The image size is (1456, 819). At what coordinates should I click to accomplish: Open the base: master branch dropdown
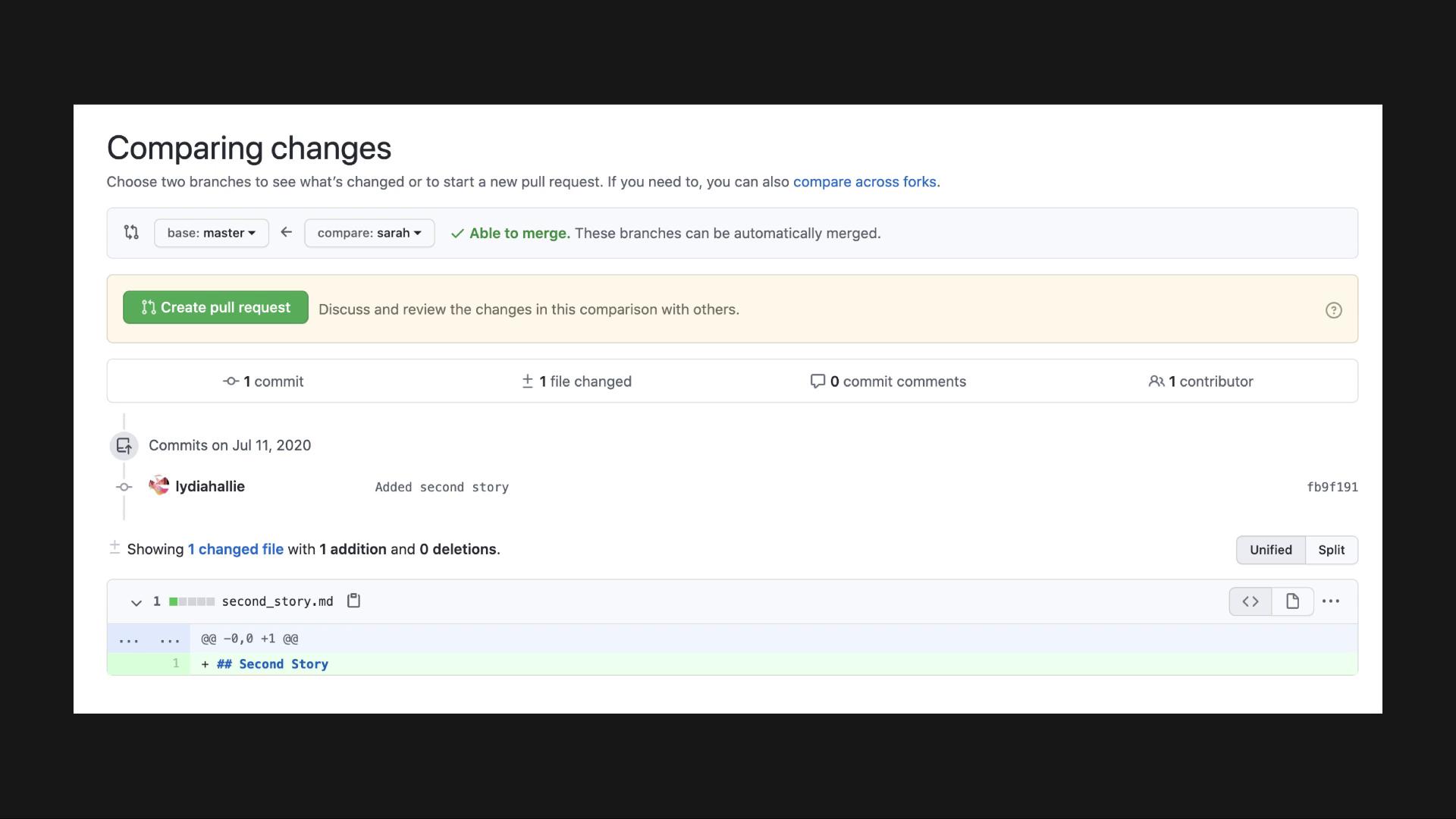(211, 233)
